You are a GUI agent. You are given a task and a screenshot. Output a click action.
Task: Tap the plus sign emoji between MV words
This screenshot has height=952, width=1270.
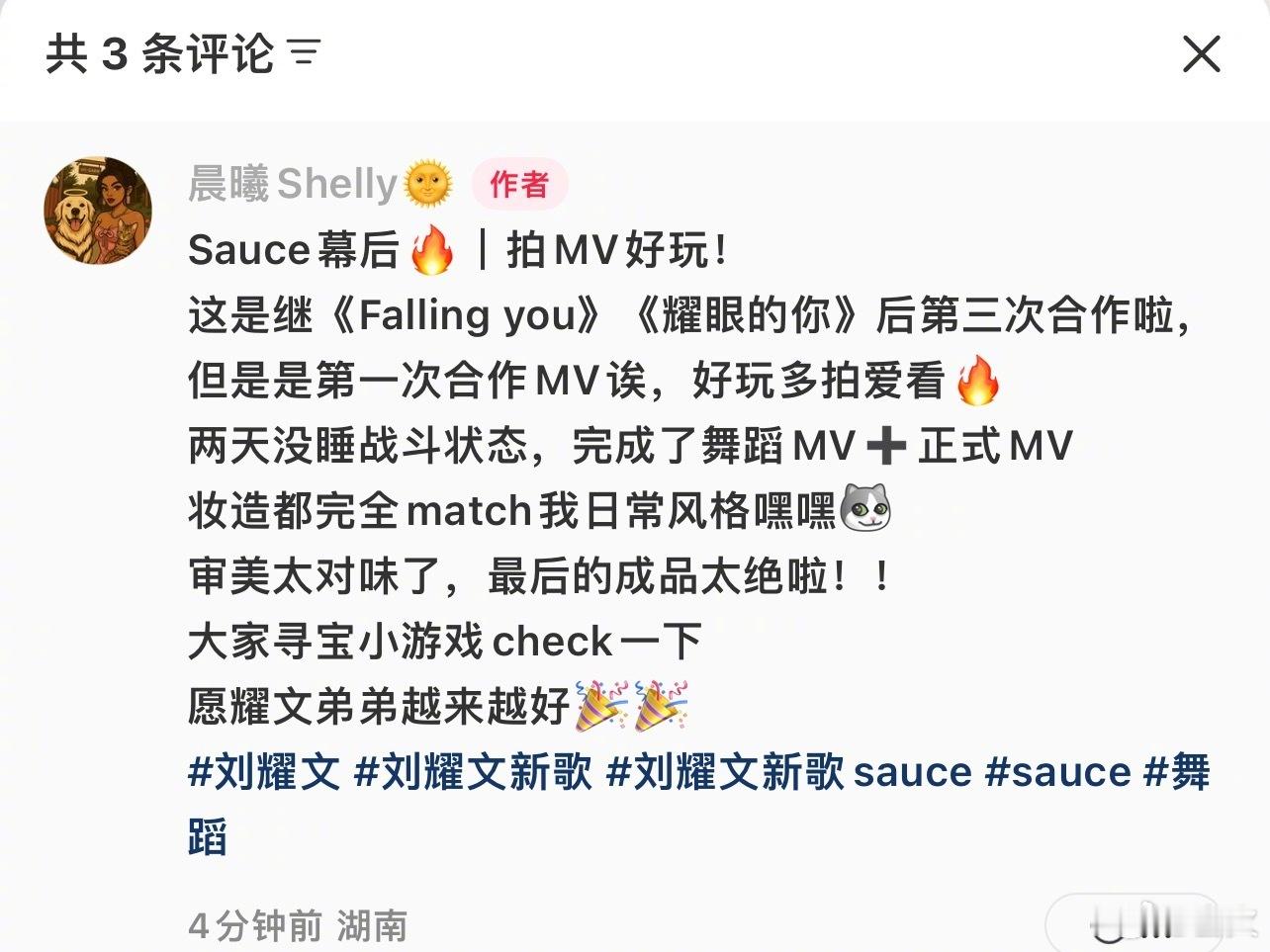[x=885, y=446]
